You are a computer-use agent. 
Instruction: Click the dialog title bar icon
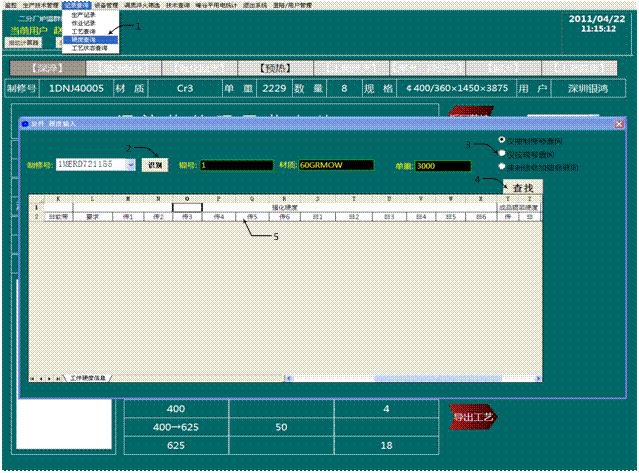(x=26, y=123)
